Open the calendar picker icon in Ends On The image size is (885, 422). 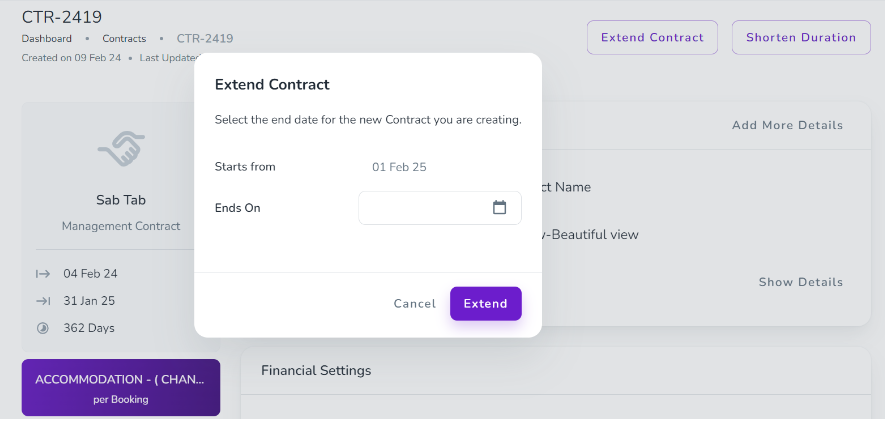click(x=500, y=207)
